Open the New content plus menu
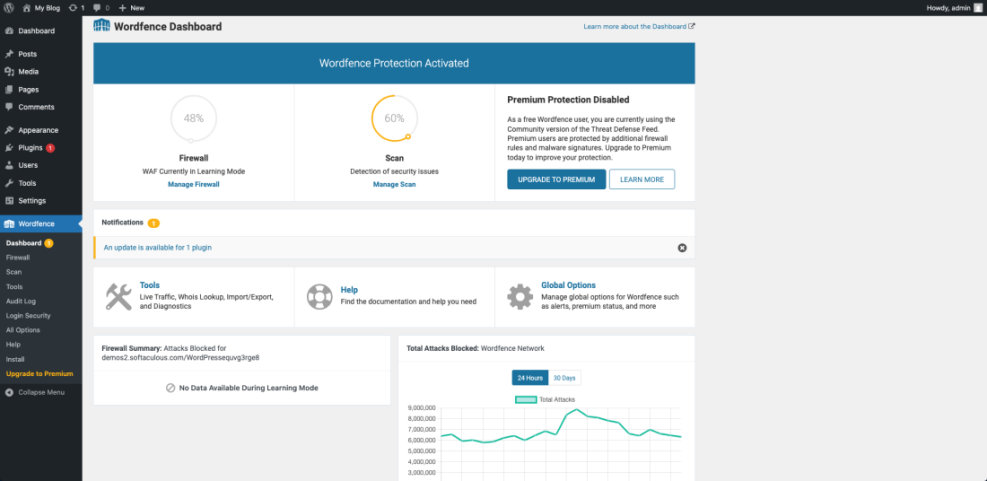 click(x=132, y=8)
